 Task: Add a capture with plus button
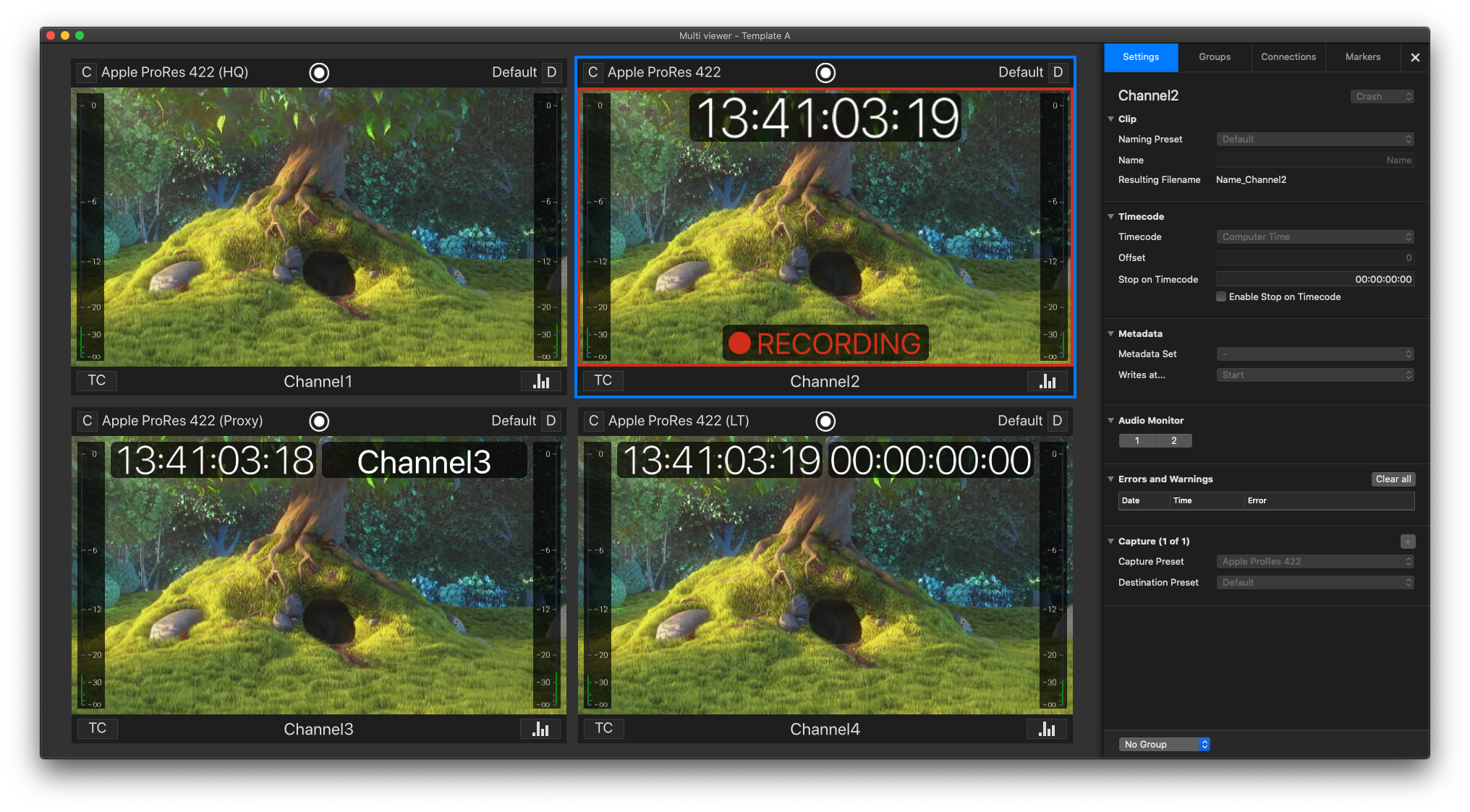1408,541
